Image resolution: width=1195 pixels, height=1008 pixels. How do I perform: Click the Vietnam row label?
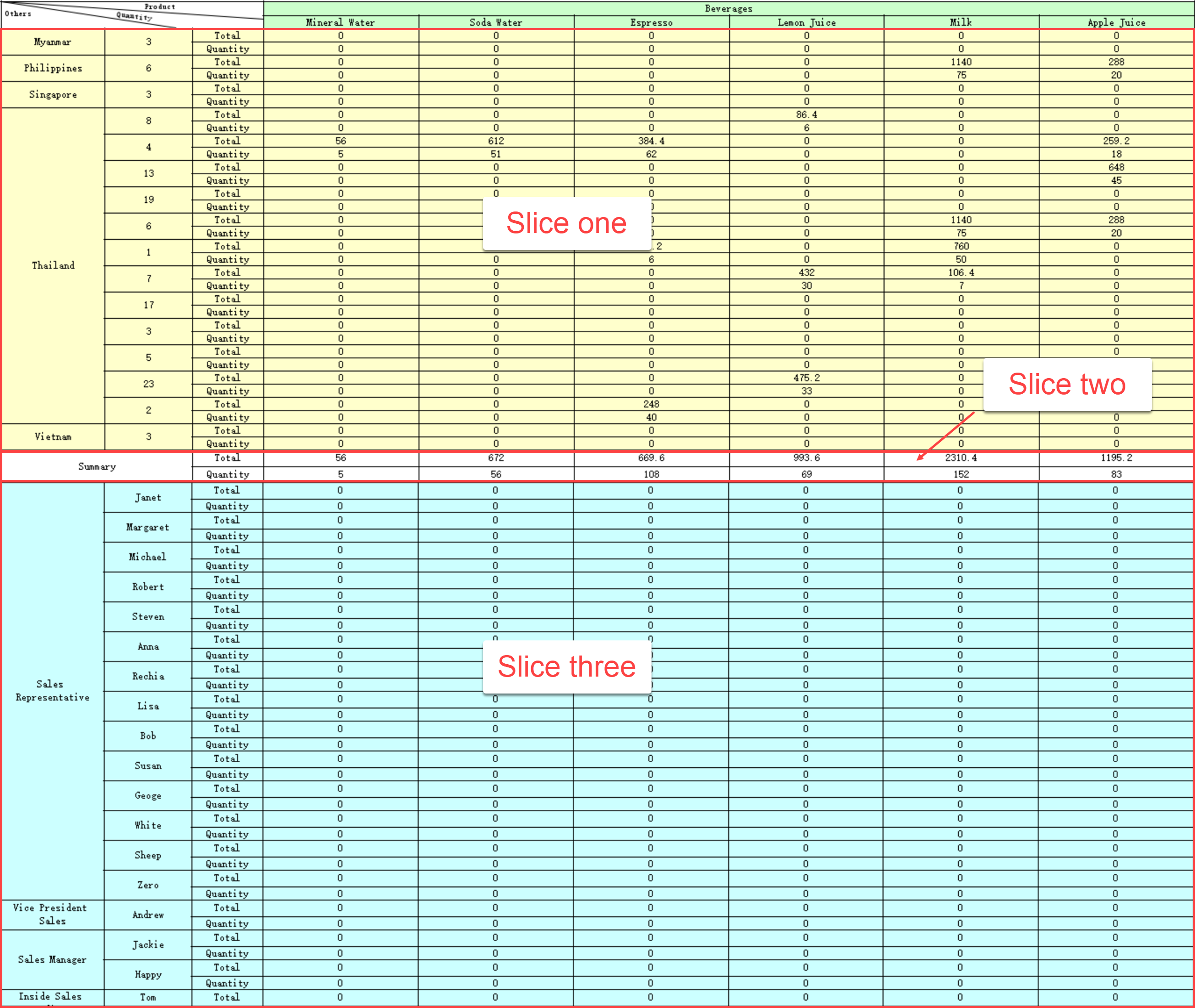(x=53, y=437)
